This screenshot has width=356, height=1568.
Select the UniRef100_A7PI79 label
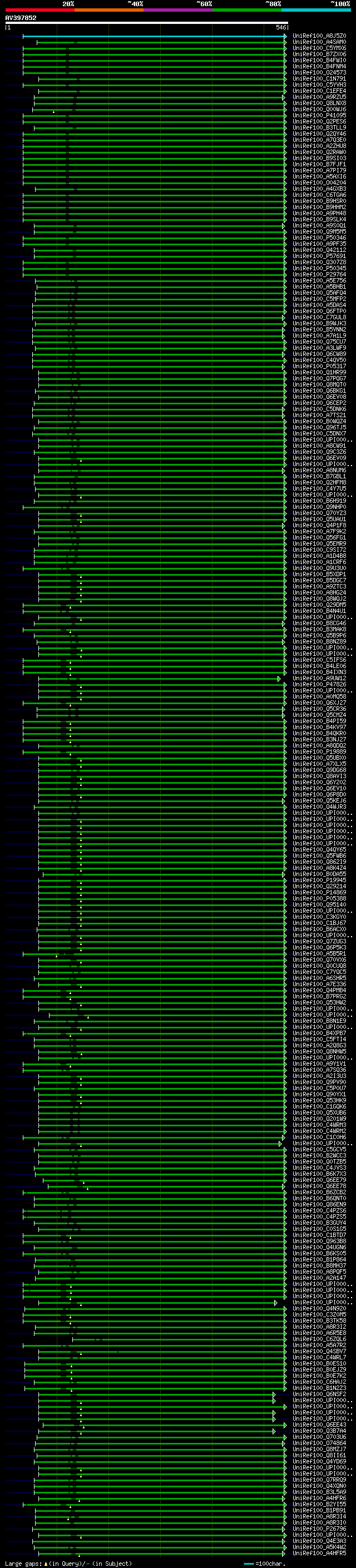(319, 170)
